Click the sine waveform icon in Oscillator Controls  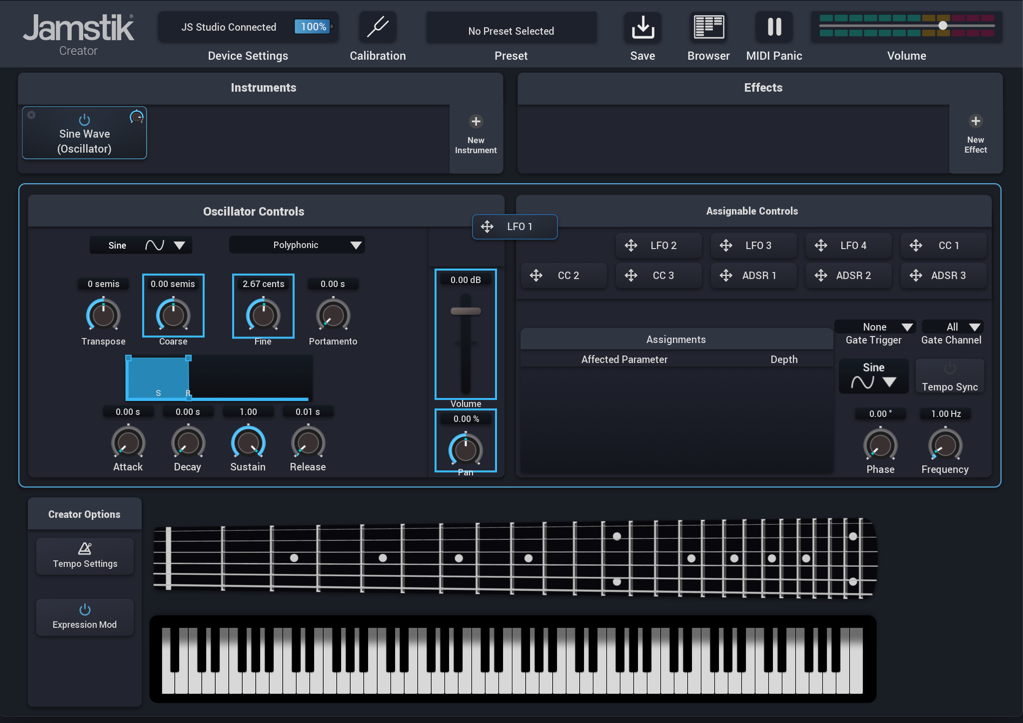pos(155,245)
